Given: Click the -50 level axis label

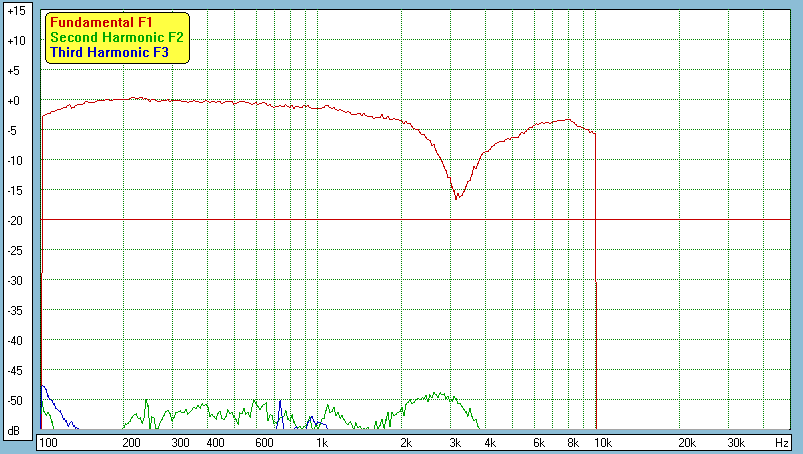Looking at the screenshot, I should (14, 400).
